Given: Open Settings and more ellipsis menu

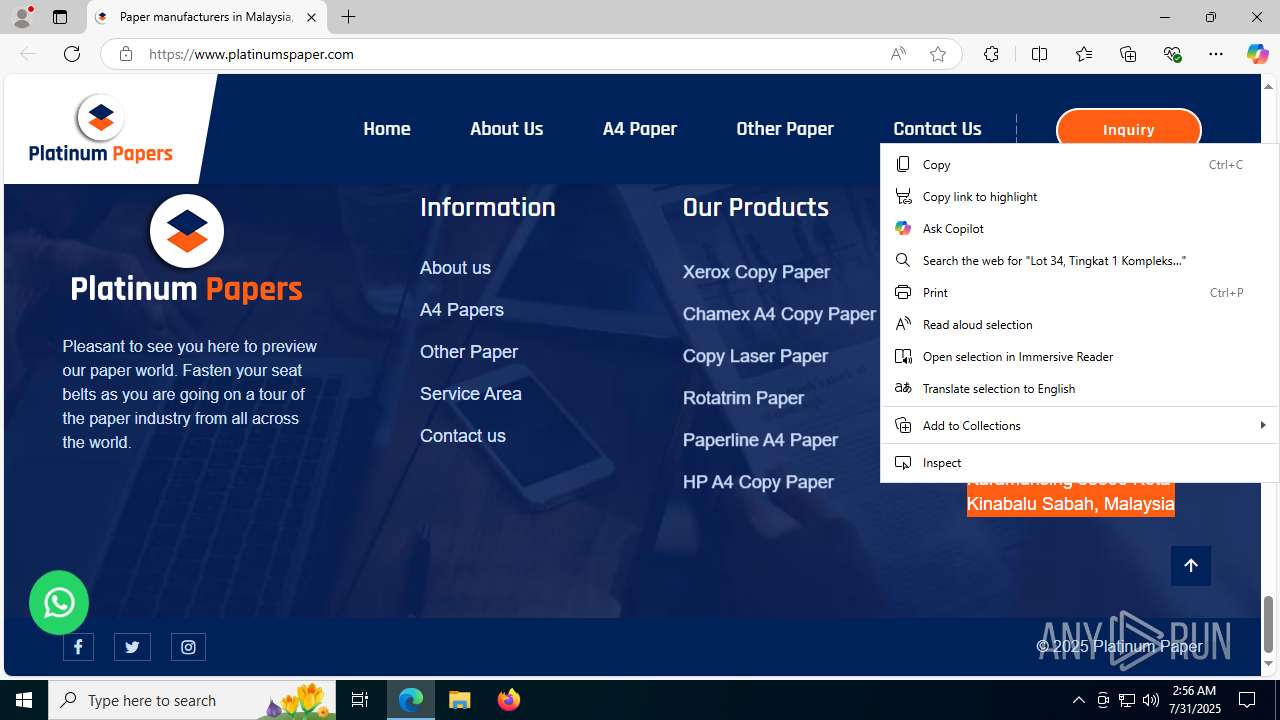Looking at the screenshot, I should coord(1216,54).
